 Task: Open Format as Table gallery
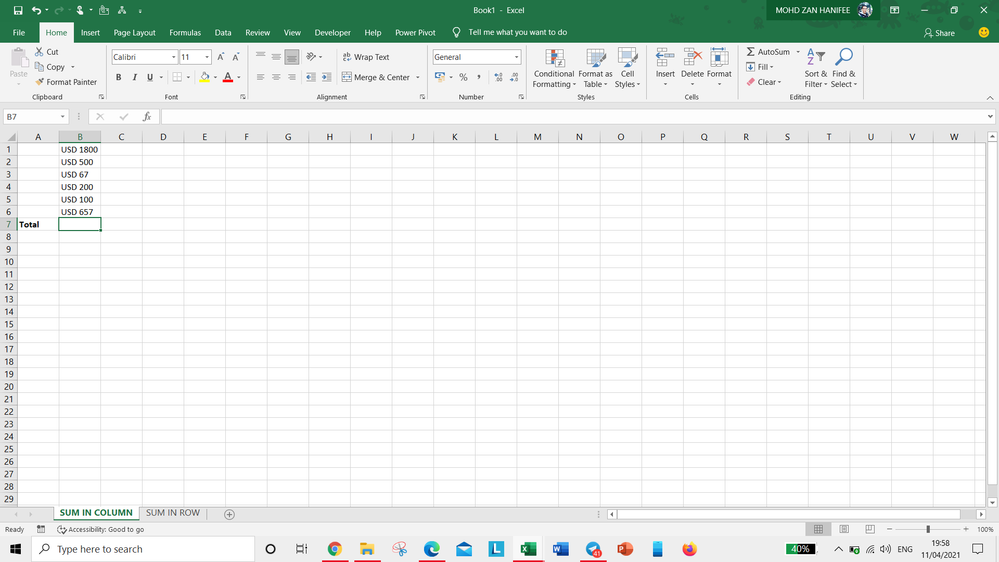pyautogui.click(x=595, y=68)
